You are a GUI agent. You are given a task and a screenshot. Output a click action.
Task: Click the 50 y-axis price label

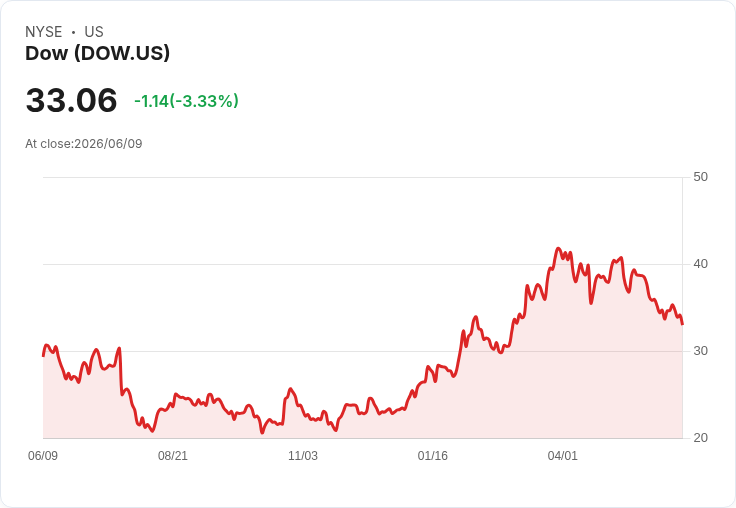coord(700,177)
